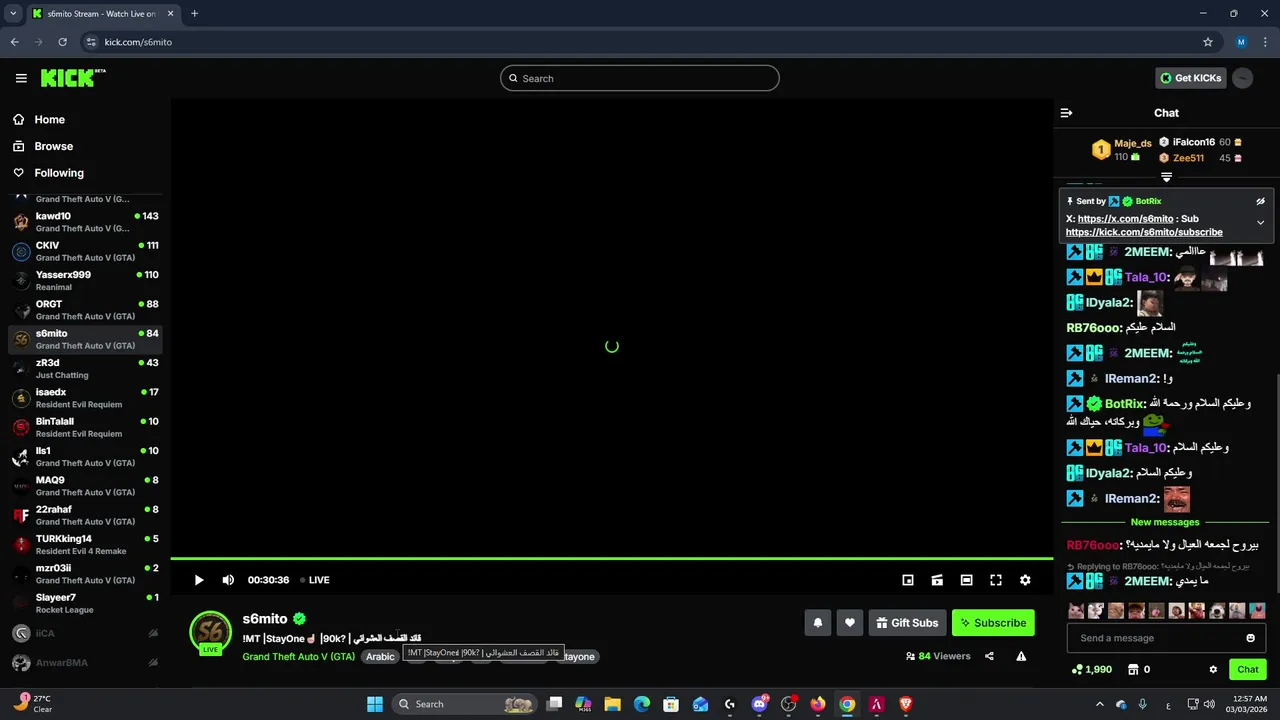The image size is (1280, 720).
Task: Expand the pinned message chevron
Action: click(1260, 223)
